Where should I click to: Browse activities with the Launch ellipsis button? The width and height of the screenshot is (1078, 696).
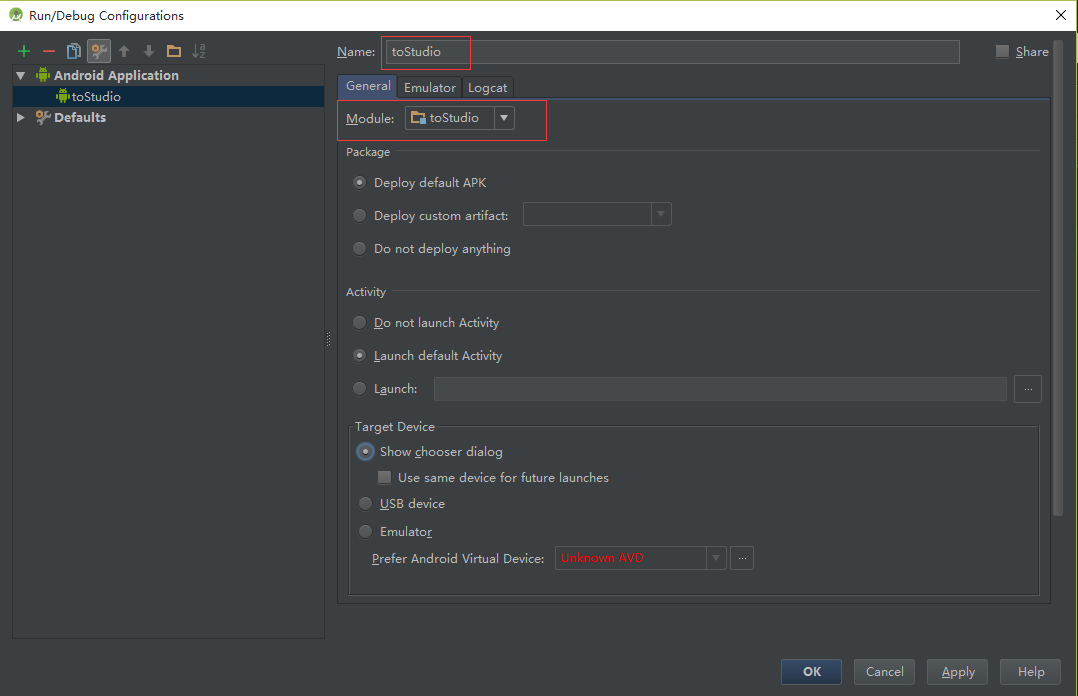pyautogui.click(x=1028, y=389)
